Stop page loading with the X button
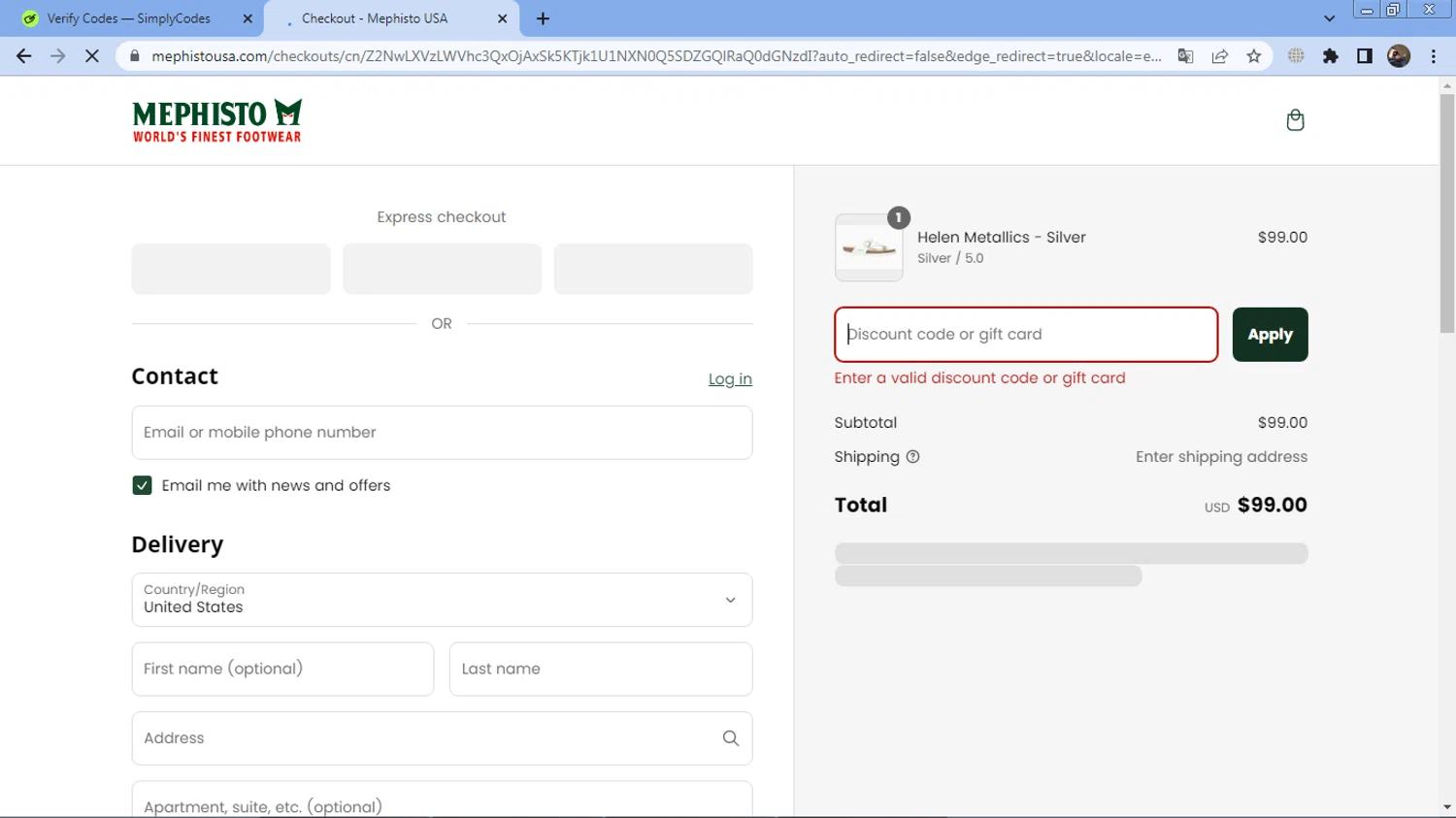1456x818 pixels. point(92,56)
